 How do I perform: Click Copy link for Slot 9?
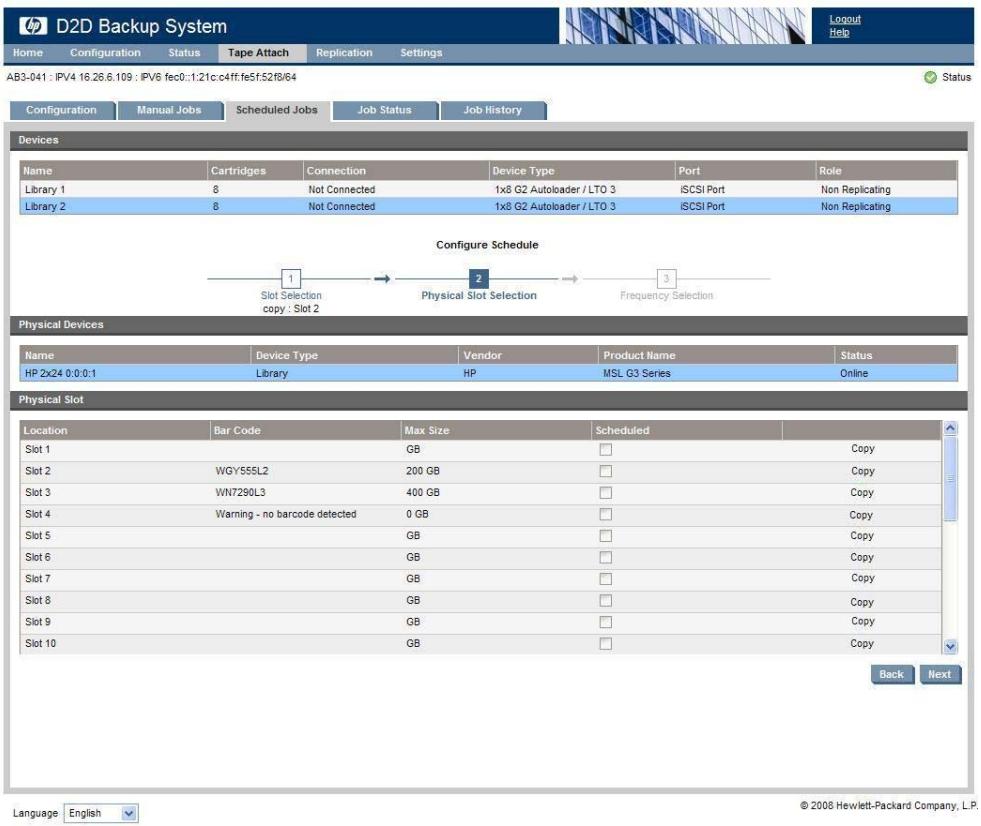click(862, 621)
